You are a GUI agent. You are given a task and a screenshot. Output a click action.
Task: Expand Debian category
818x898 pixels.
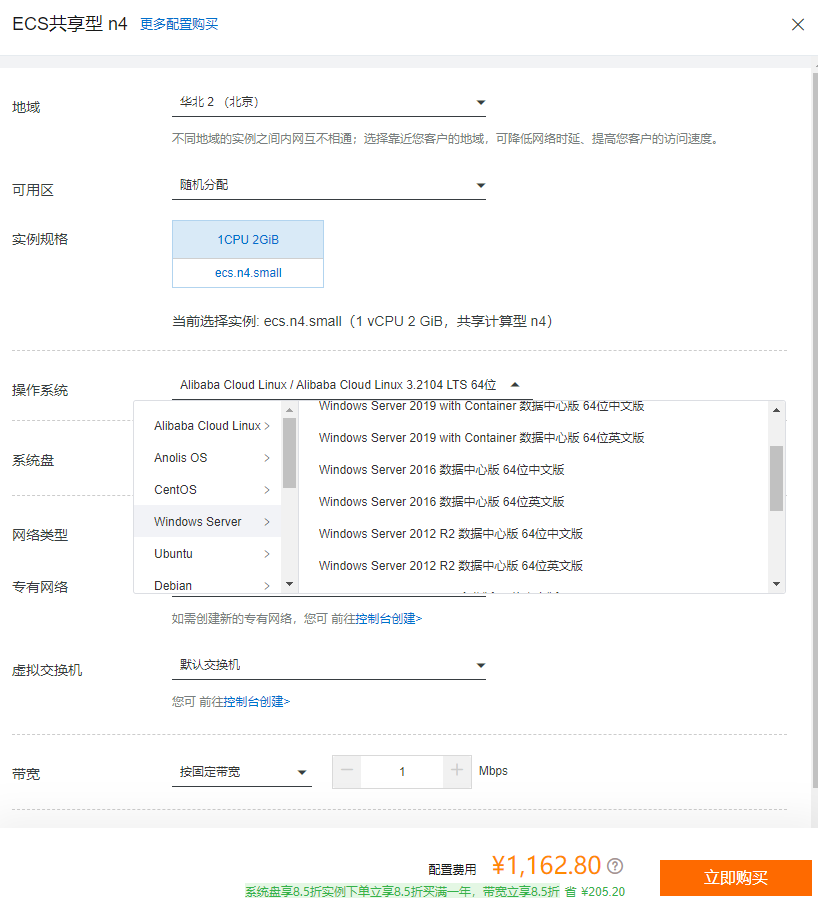point(207,585)
